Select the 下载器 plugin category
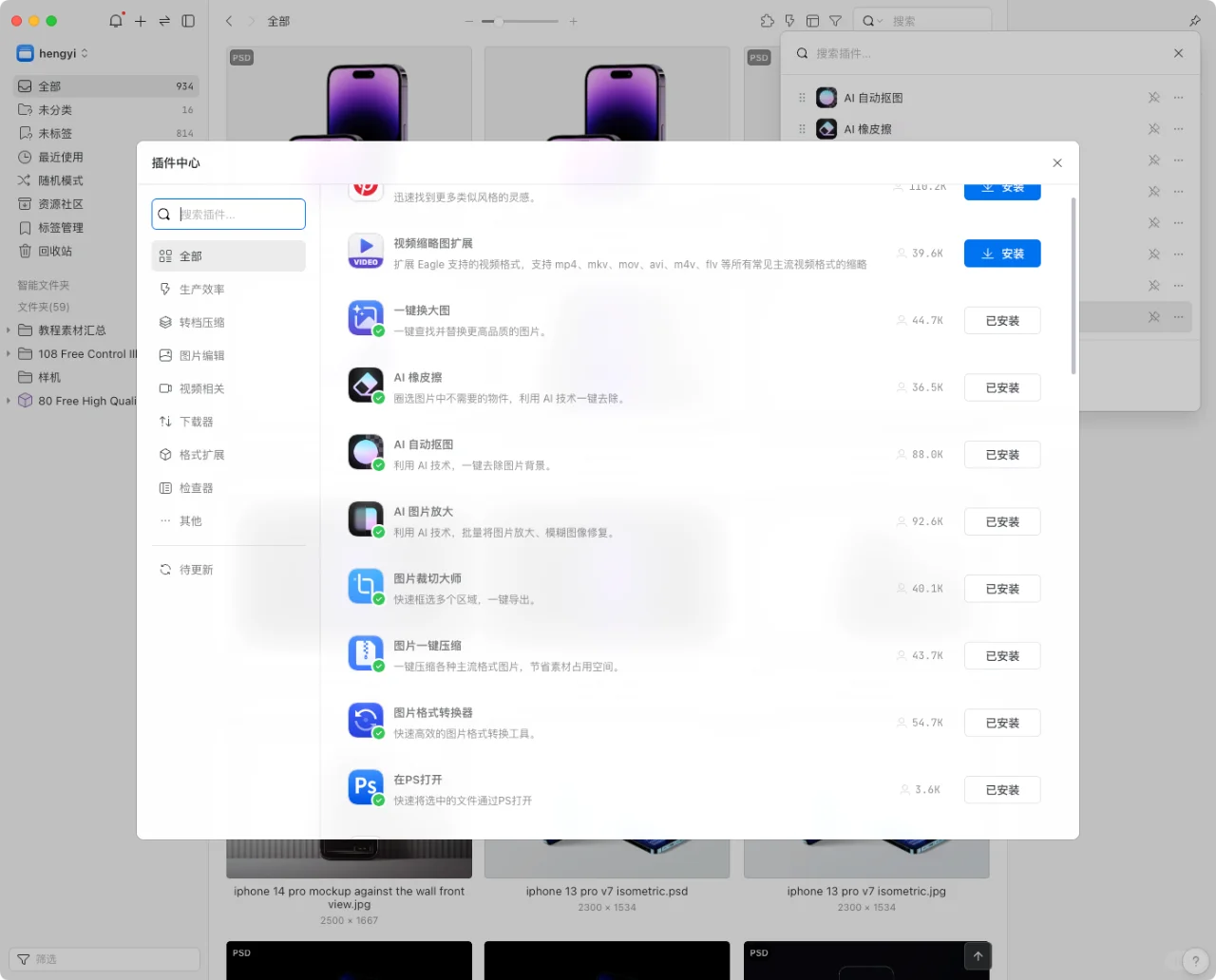Image resolution: width=1216 pixels, height=980 pixels. (x=228, y=422)
